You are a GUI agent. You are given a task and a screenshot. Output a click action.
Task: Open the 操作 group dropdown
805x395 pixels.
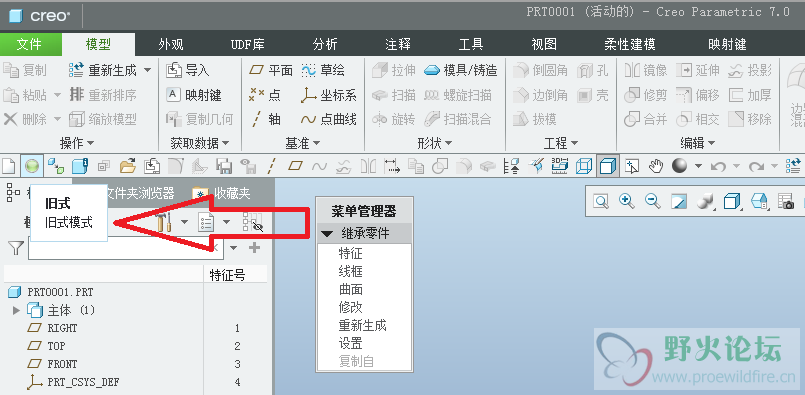[x=77, y=143]
